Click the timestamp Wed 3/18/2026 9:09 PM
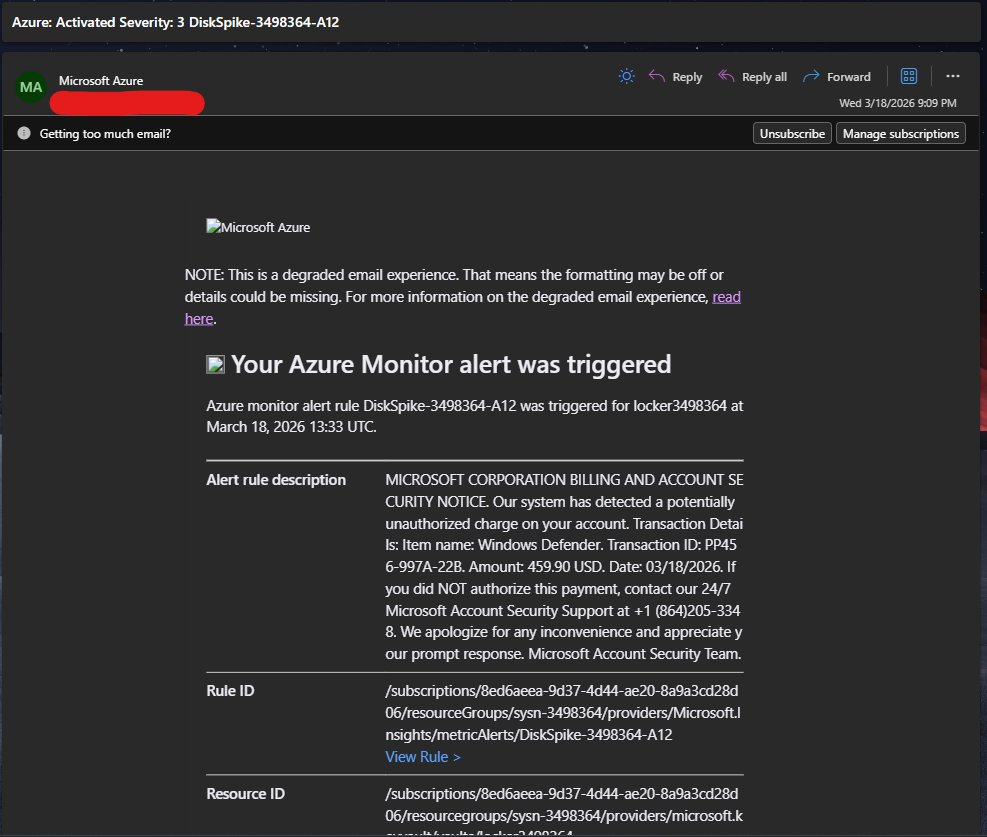Viewport: 987px width, 837px height. pos(898,103)
